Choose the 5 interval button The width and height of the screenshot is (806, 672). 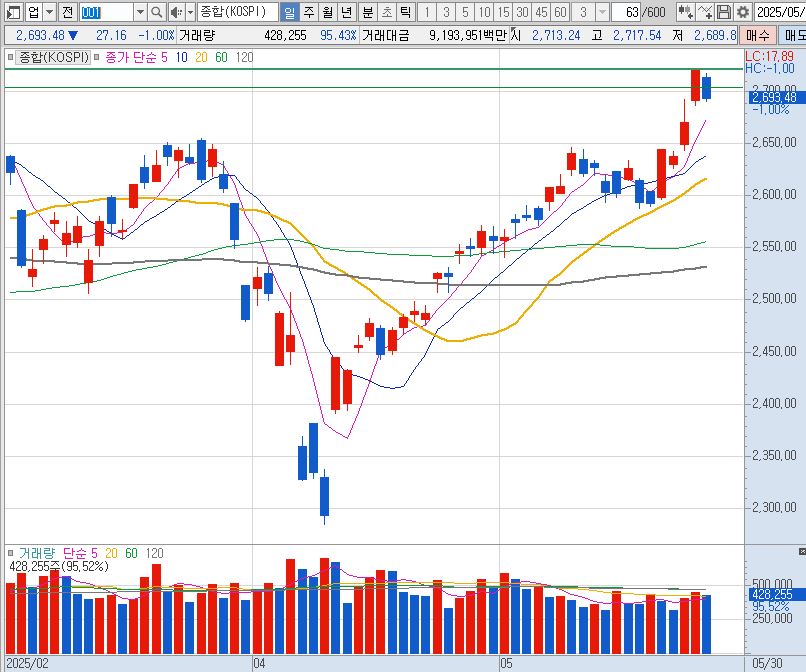point(465,12)
